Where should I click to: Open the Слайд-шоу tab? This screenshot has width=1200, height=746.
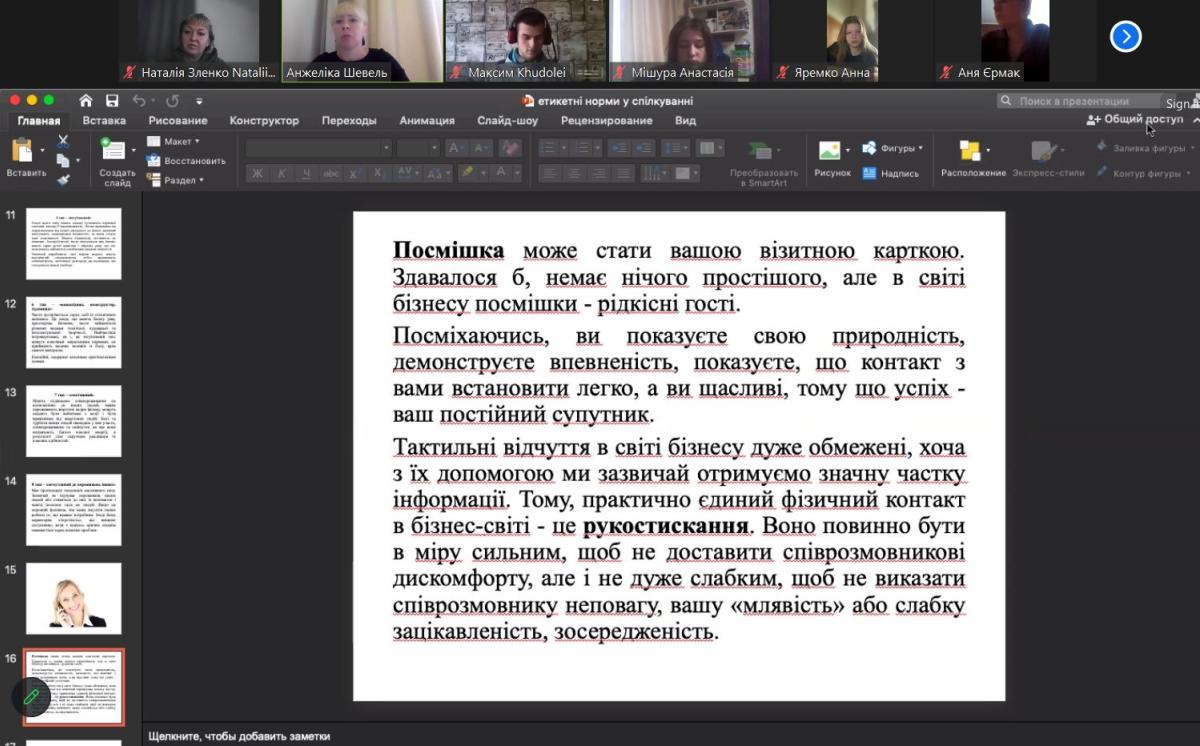point(507,121)
